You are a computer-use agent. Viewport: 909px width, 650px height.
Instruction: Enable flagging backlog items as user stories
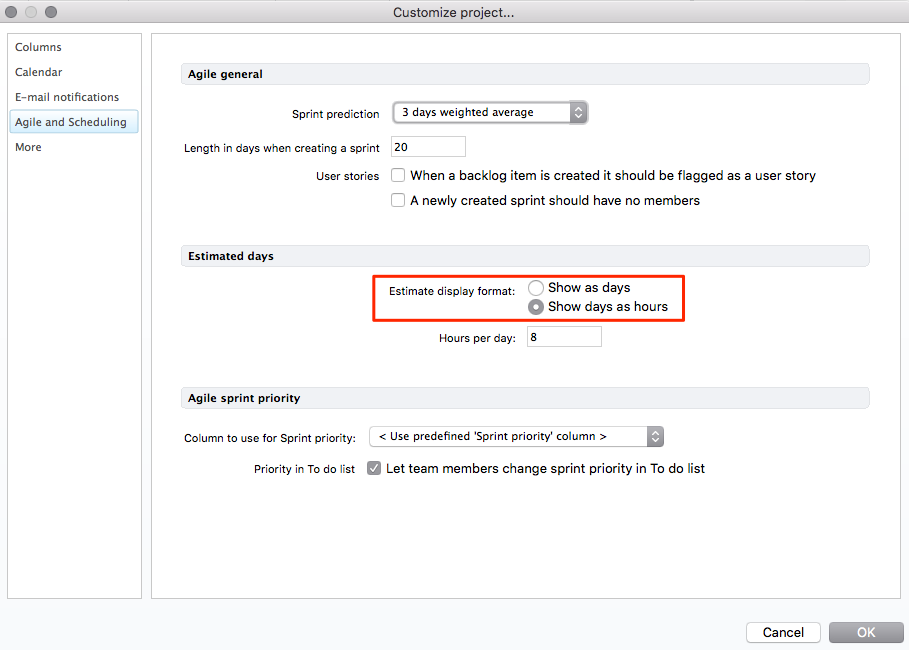398,176
